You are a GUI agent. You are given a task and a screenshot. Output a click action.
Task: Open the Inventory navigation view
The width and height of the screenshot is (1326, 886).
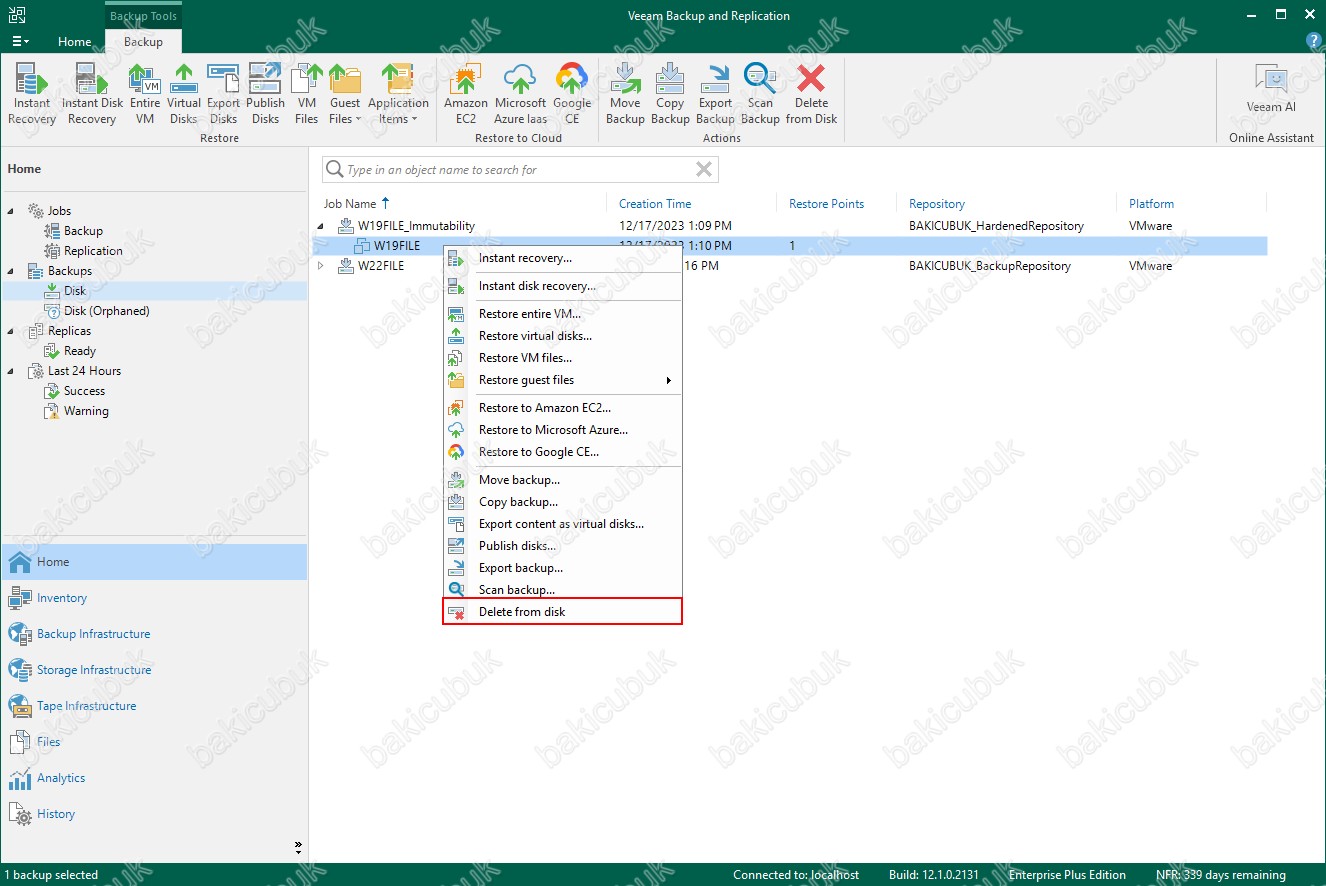[x=154, y=598]
